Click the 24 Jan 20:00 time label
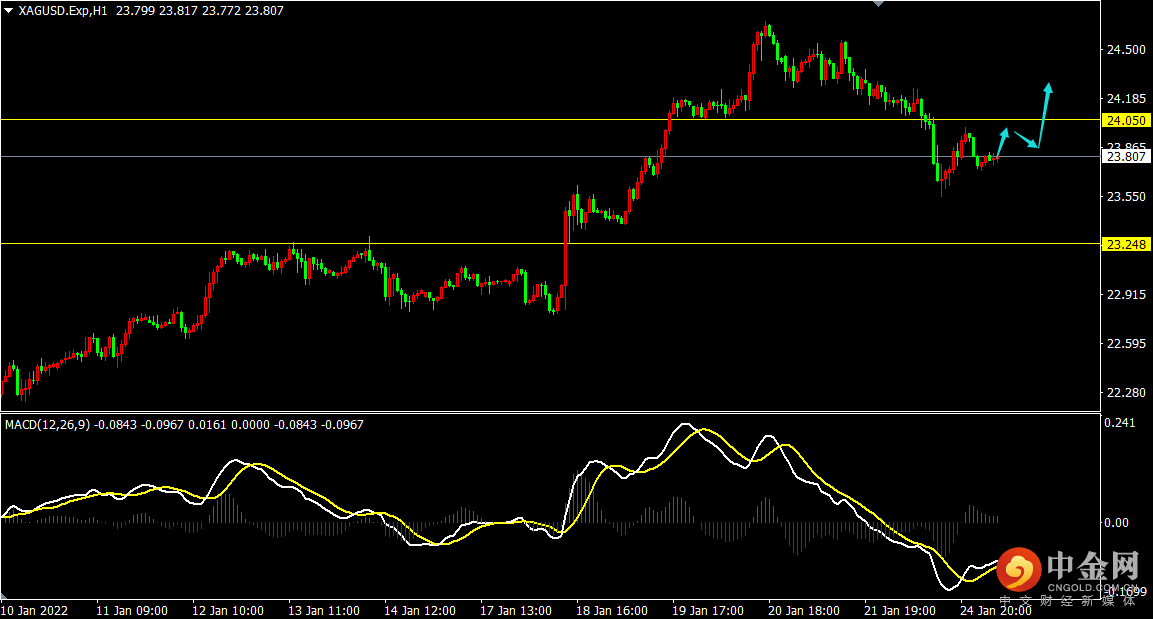This screenshot has width=1153, height=619. [996, 611]
